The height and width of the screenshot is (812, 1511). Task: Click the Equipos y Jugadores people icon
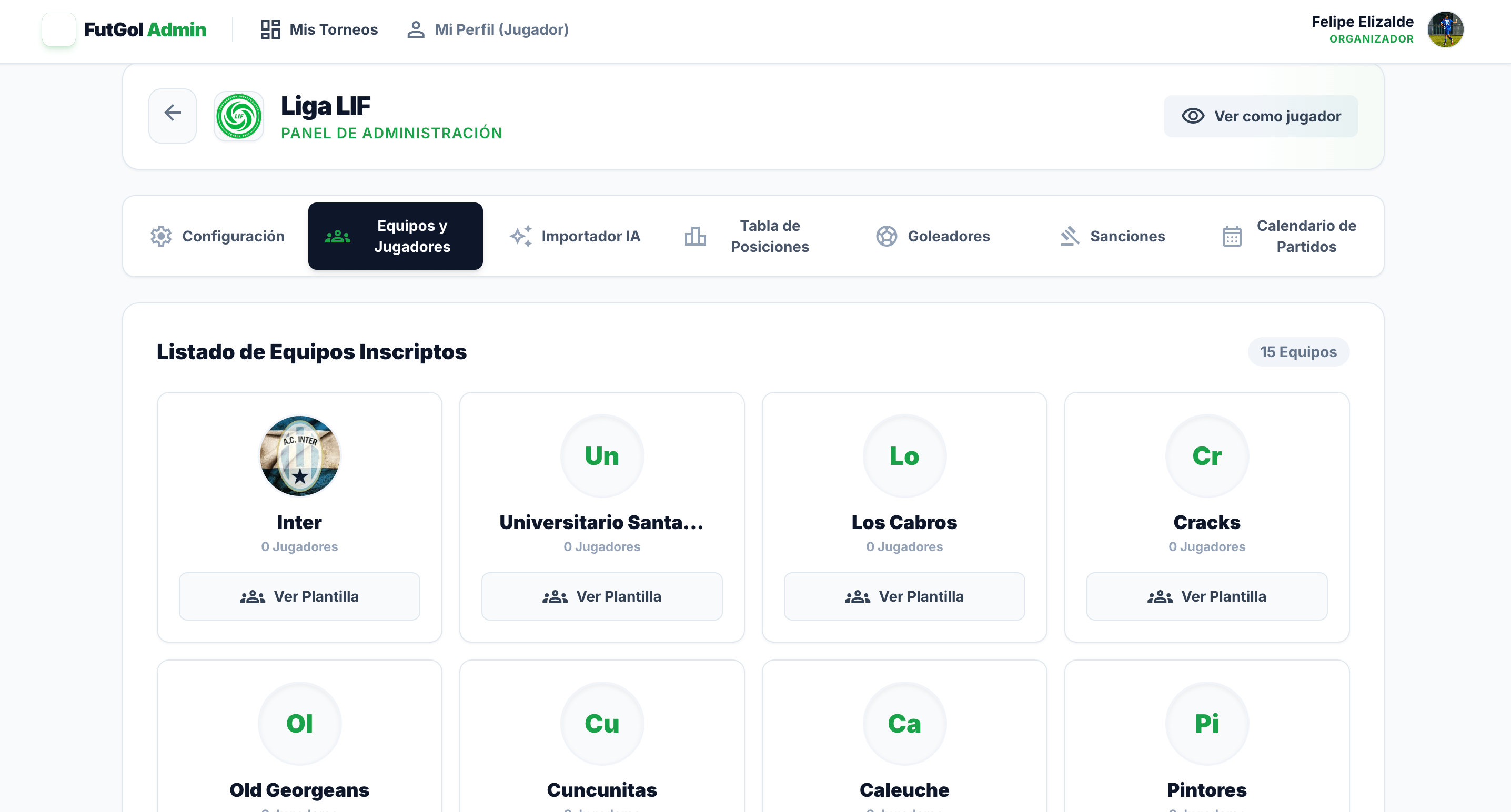337,236
